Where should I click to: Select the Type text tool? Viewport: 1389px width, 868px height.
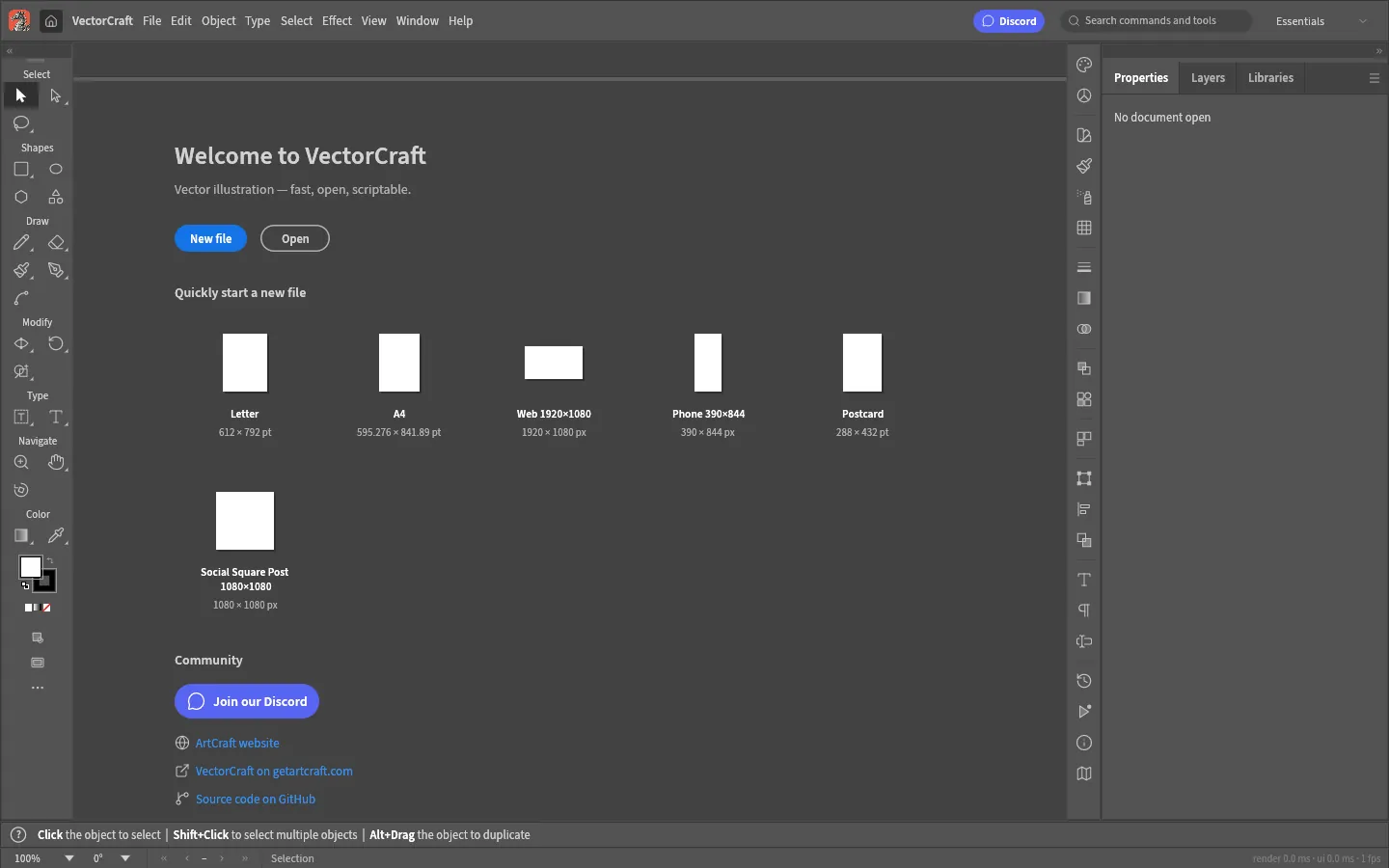56,418
